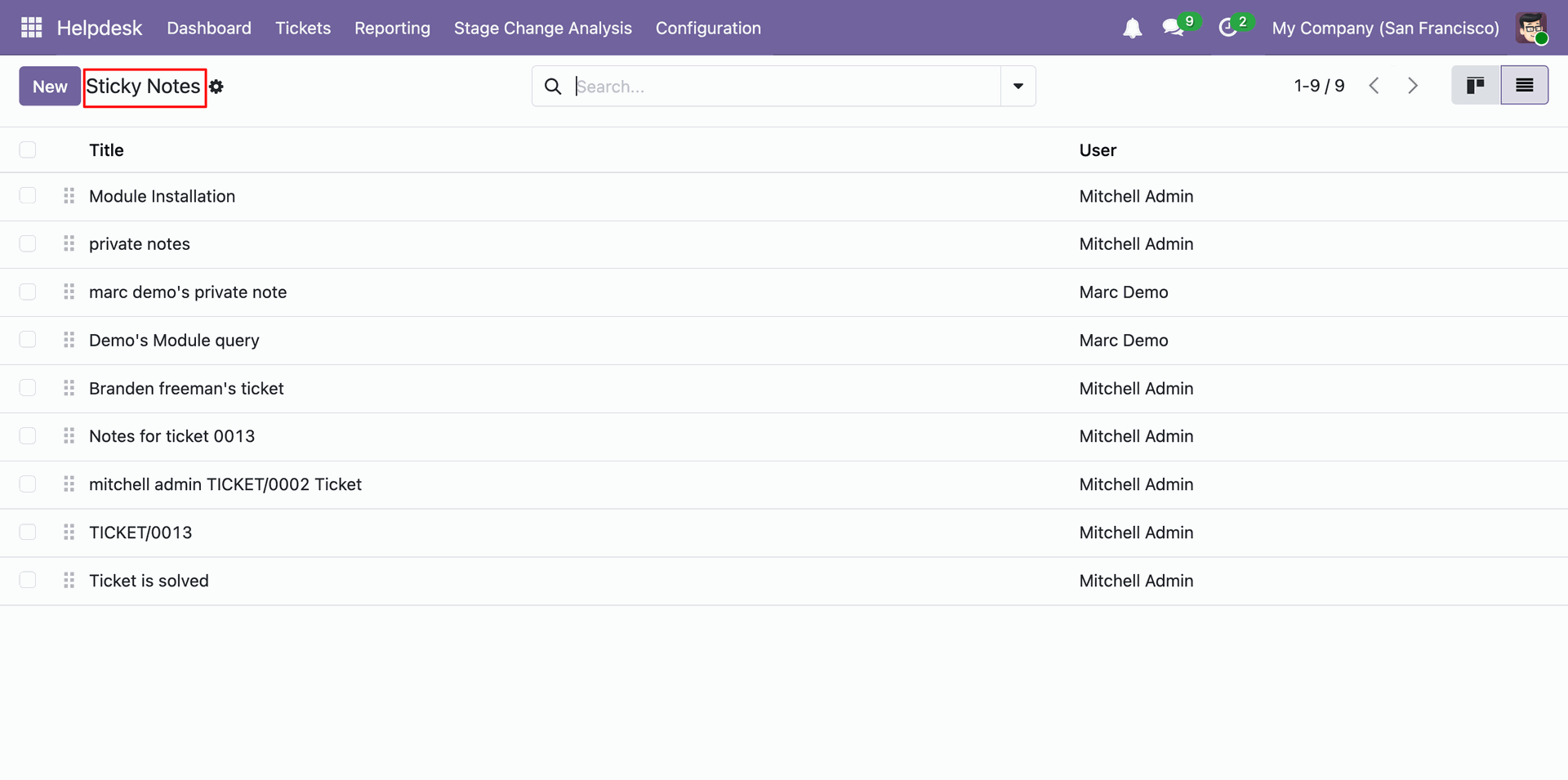Open the conversations chat icon
The width and height of the screenshot is (1568, 780).
(1173, 29)
